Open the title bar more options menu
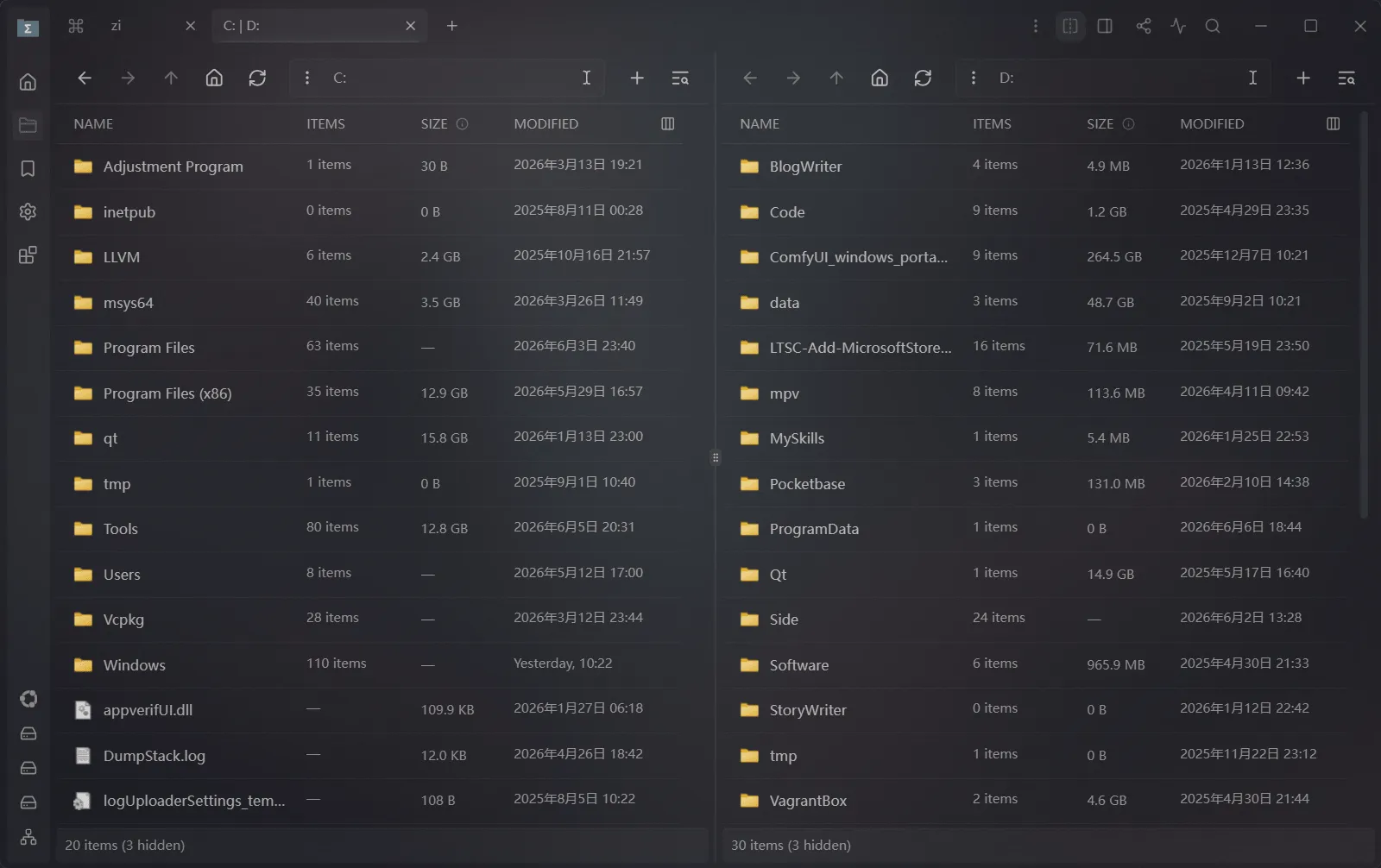 1036,26
